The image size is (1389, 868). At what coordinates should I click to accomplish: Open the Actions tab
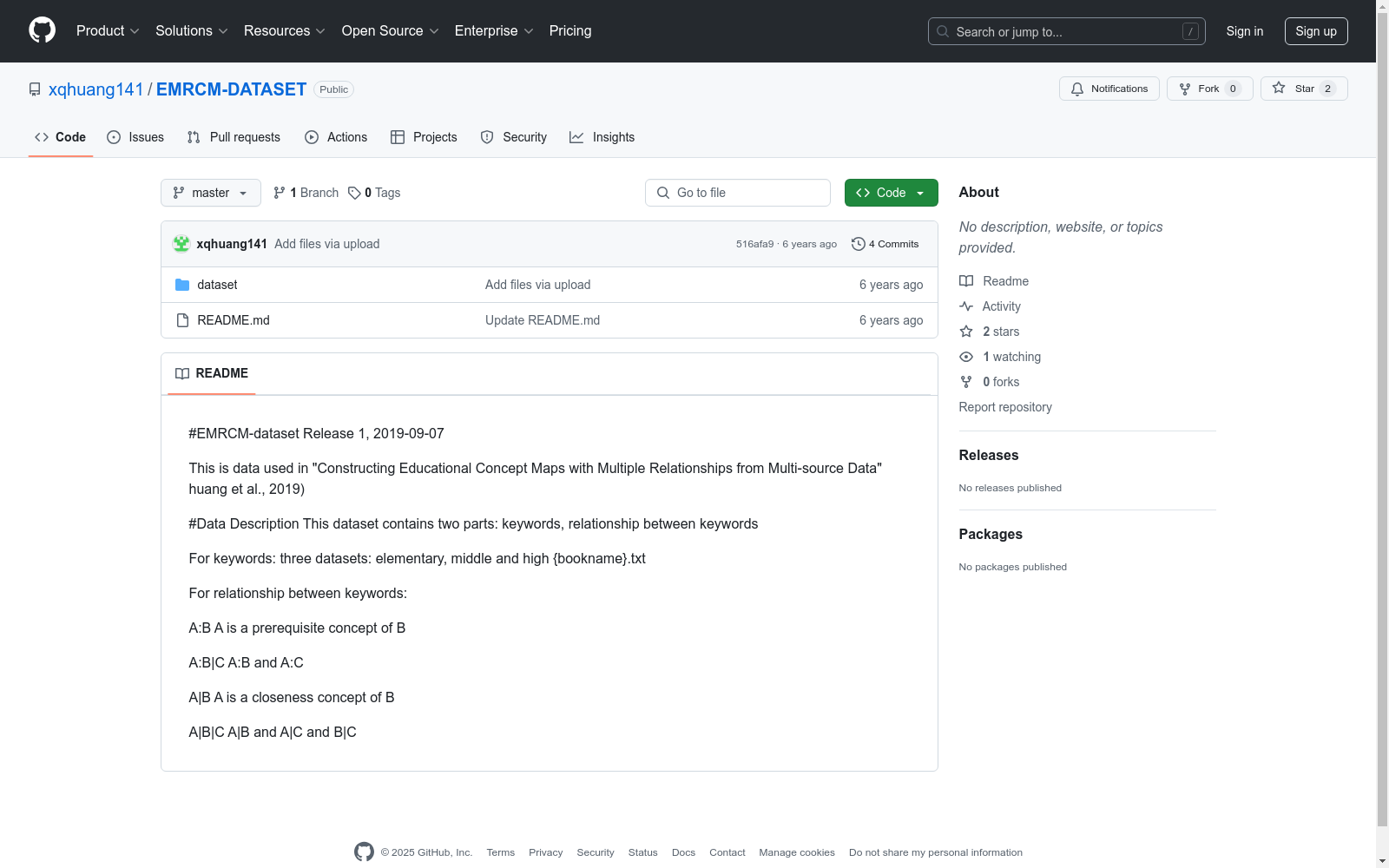pyautogui.click(x=336, y=137)
